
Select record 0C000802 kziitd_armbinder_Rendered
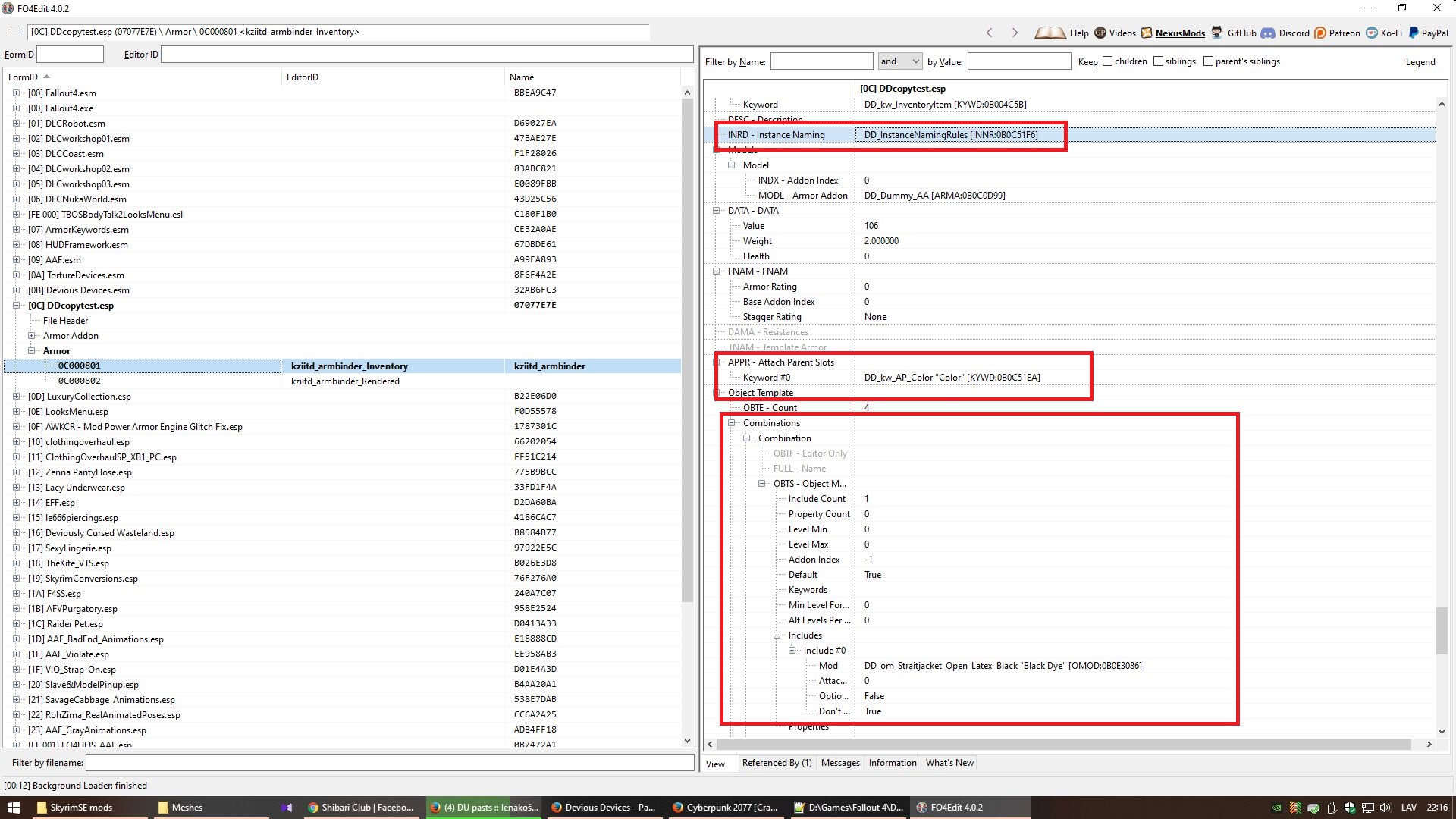click(342, 381)
